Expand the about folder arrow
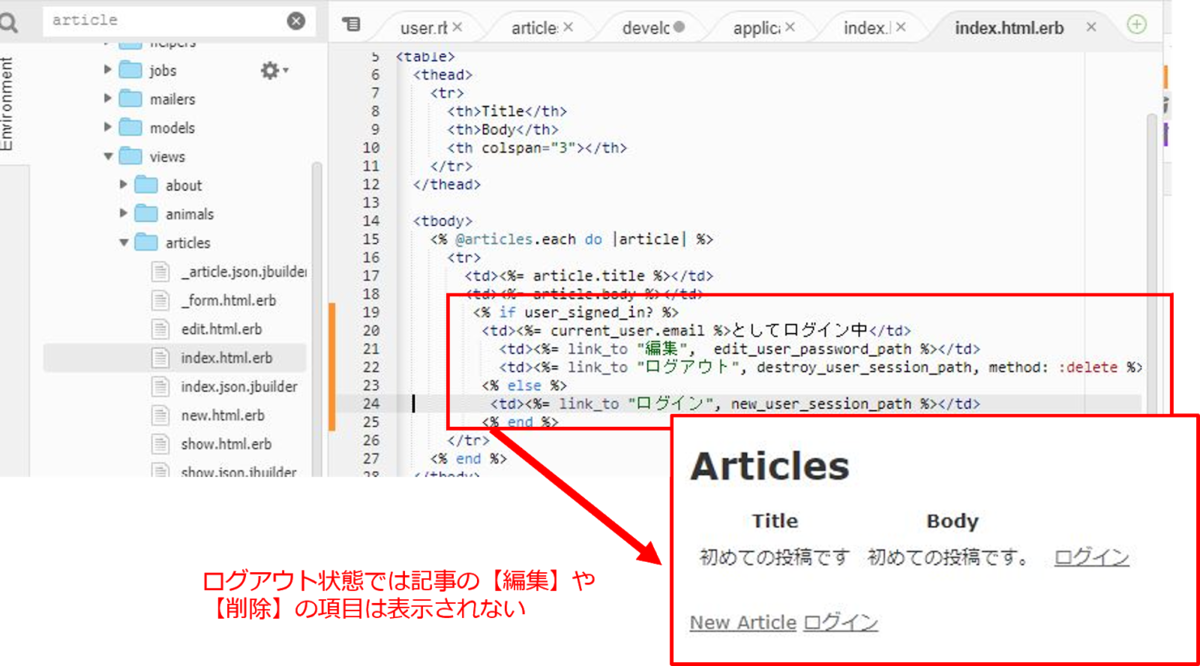Screen dimensions: 1200x666 coord(124,185)
